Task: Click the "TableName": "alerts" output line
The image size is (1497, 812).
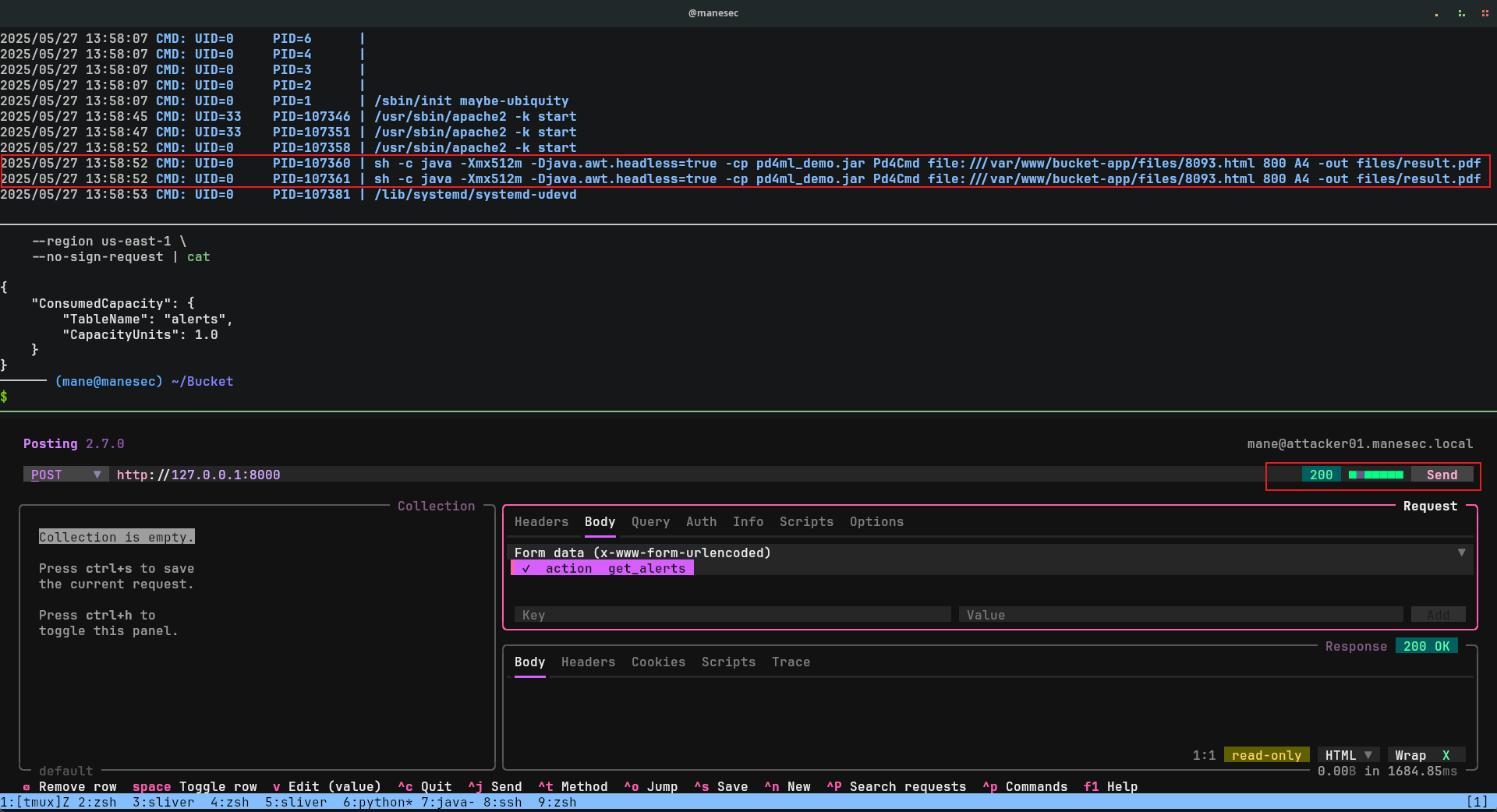Action: [x=147, y=319]
